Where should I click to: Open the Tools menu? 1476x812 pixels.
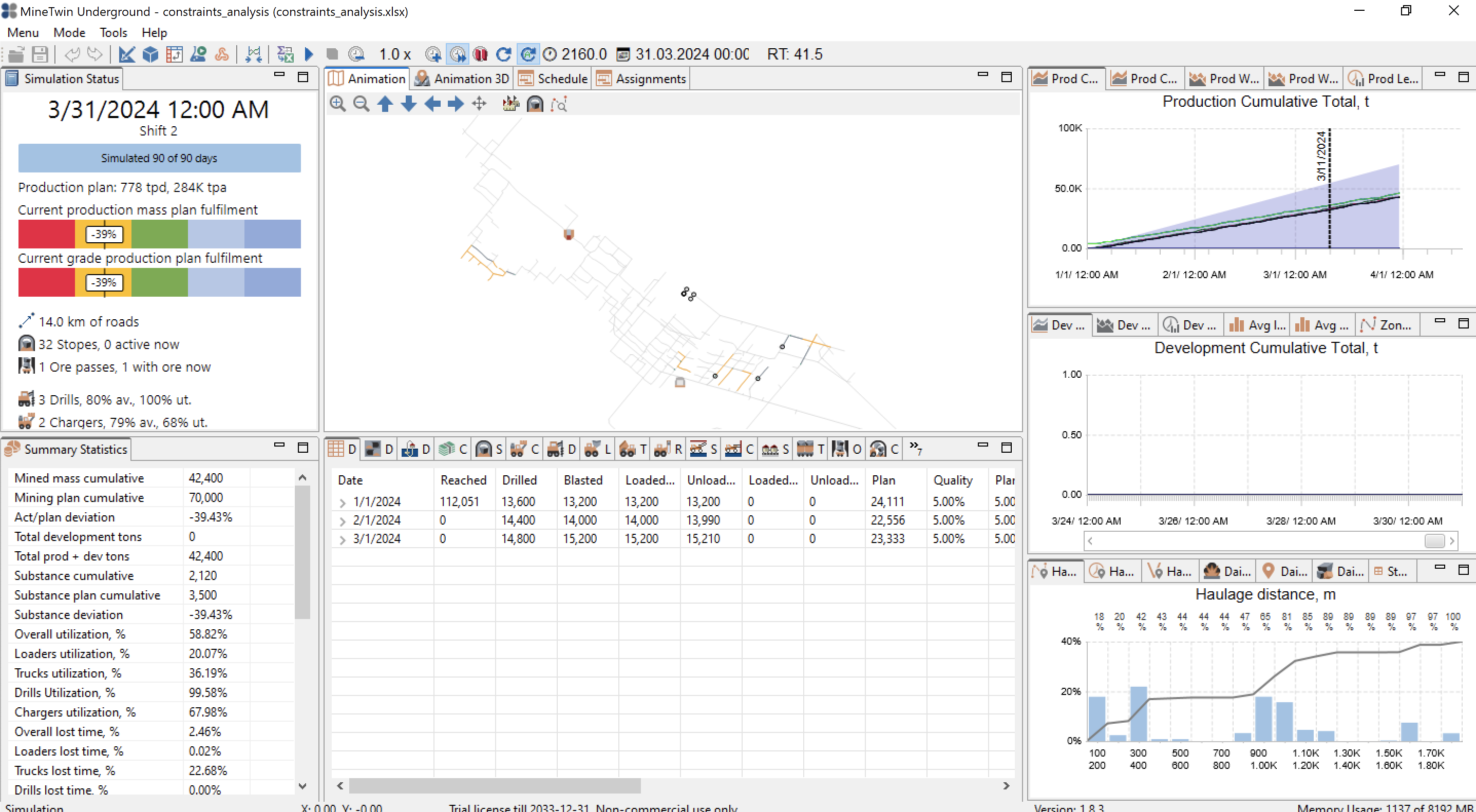coord(113,33)
